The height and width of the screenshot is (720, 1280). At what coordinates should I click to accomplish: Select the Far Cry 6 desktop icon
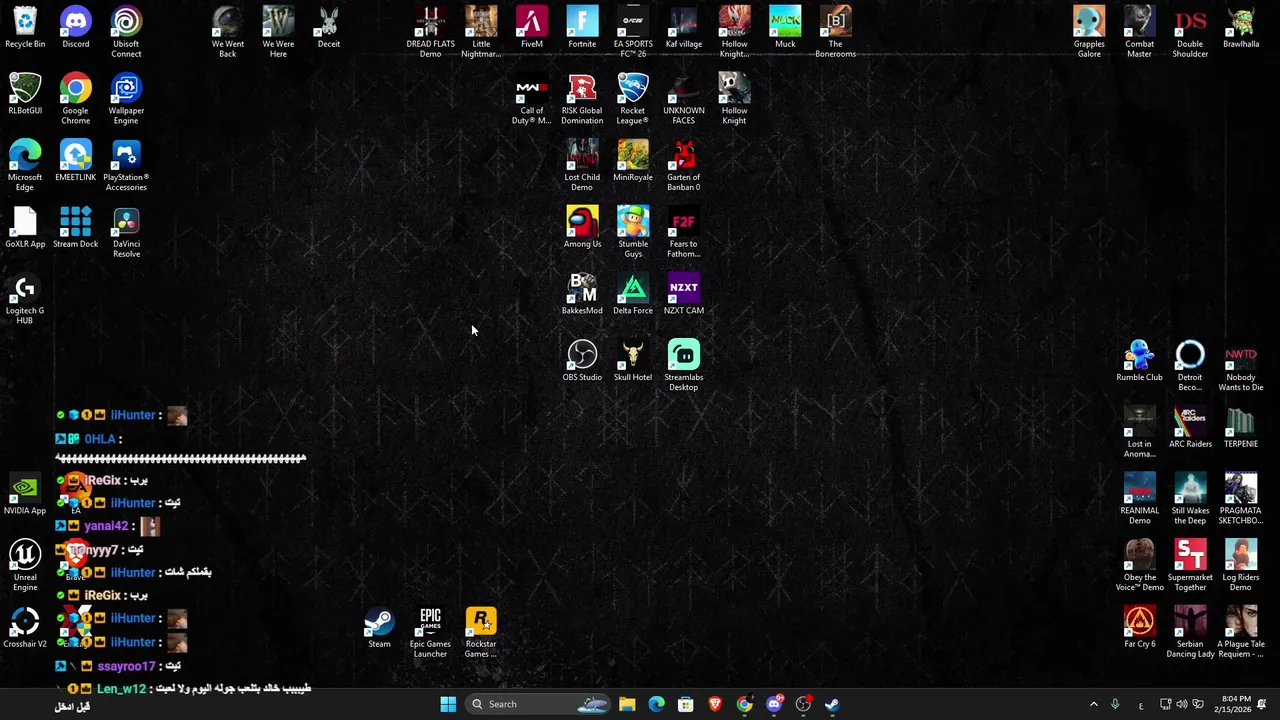(1140, 628)
